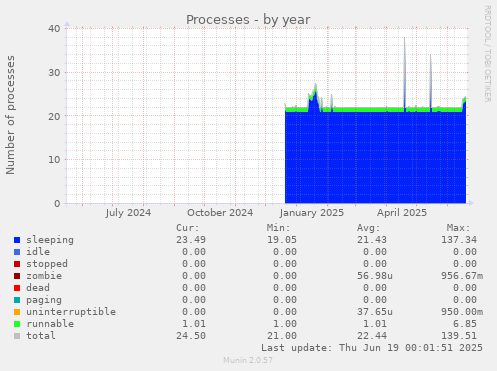This screenshot has width=497, height=371.
Task: Click the y-axis label 10
Action: [x=54, y=160]
